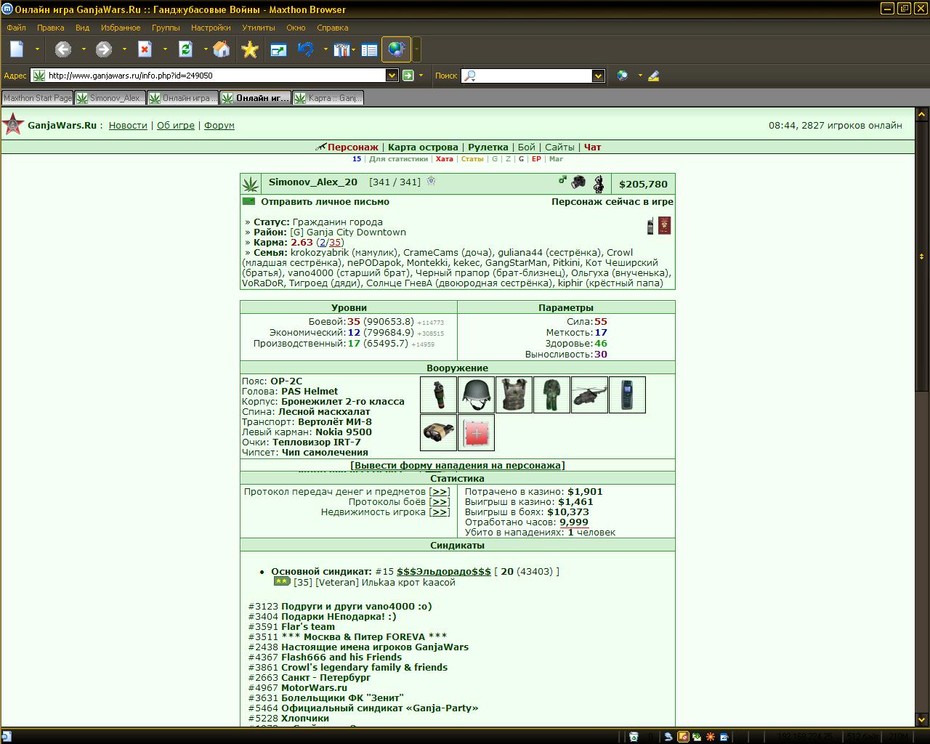Click the Home toolbar icon
Screen dimensions: 930x744
pos(221,49)
